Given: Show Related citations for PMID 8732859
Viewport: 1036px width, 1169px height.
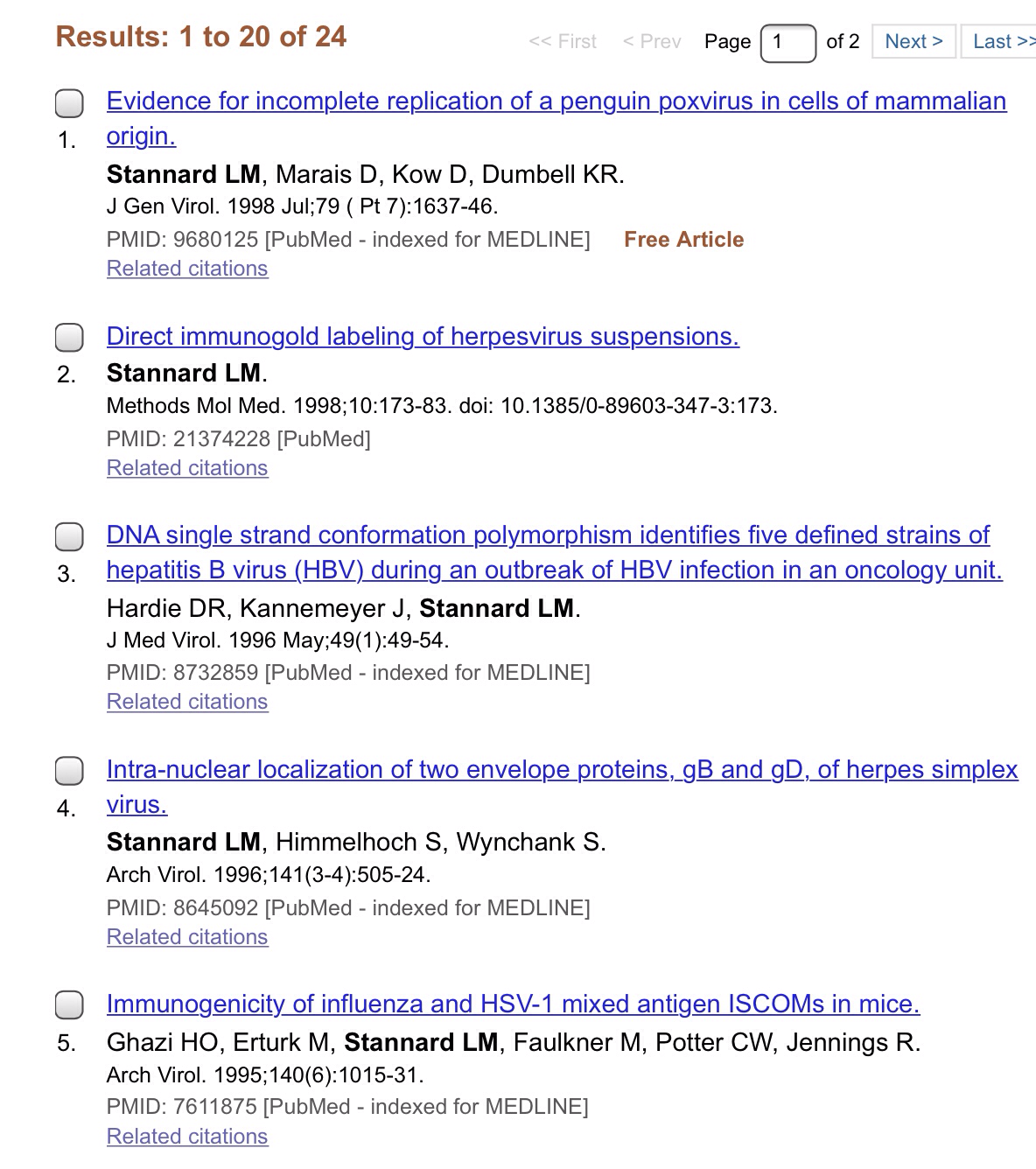Looking at the screenshot, I should (x=187, y=702).
